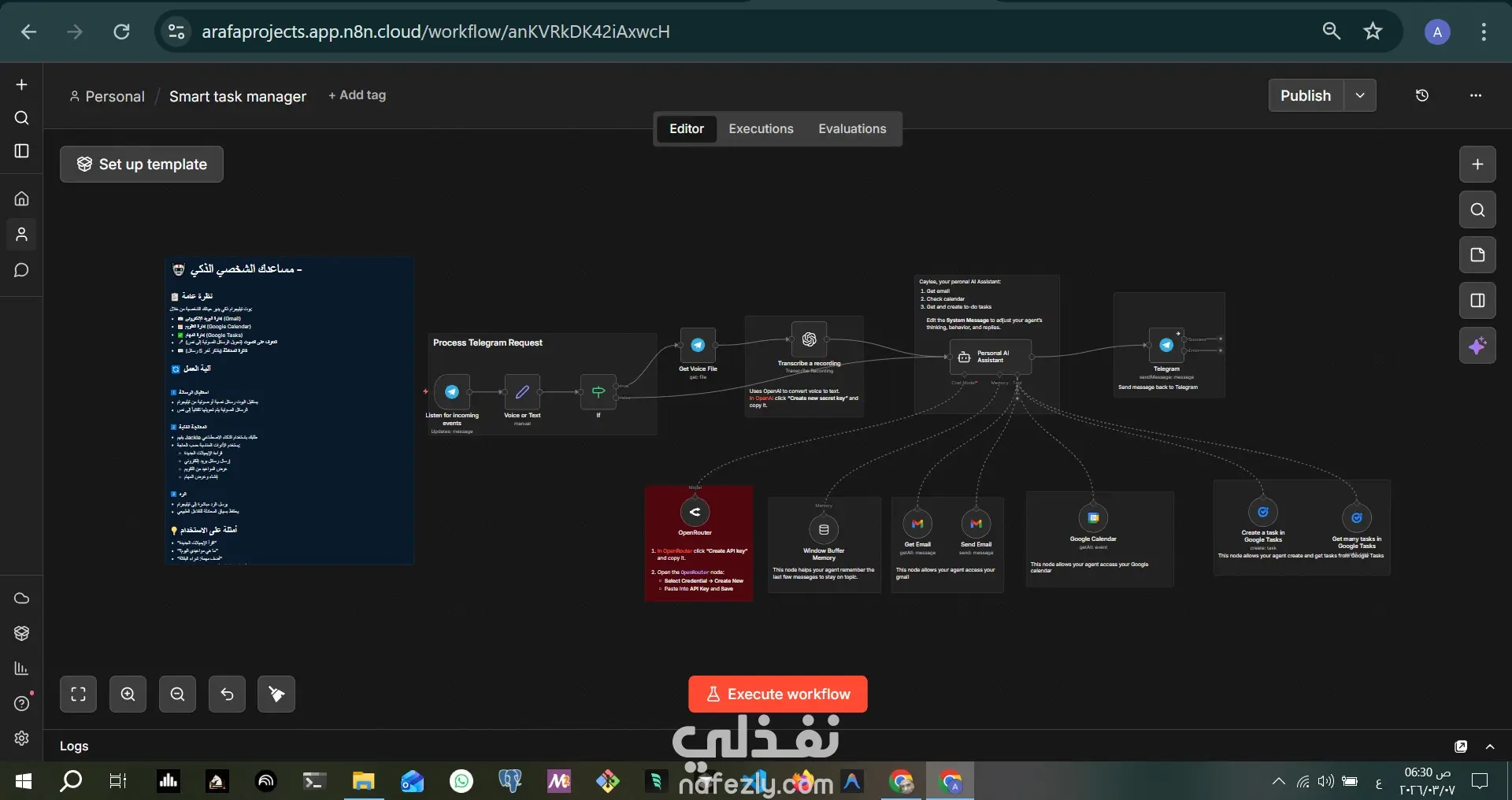Open workflow history clock icon

(1422, 95)
